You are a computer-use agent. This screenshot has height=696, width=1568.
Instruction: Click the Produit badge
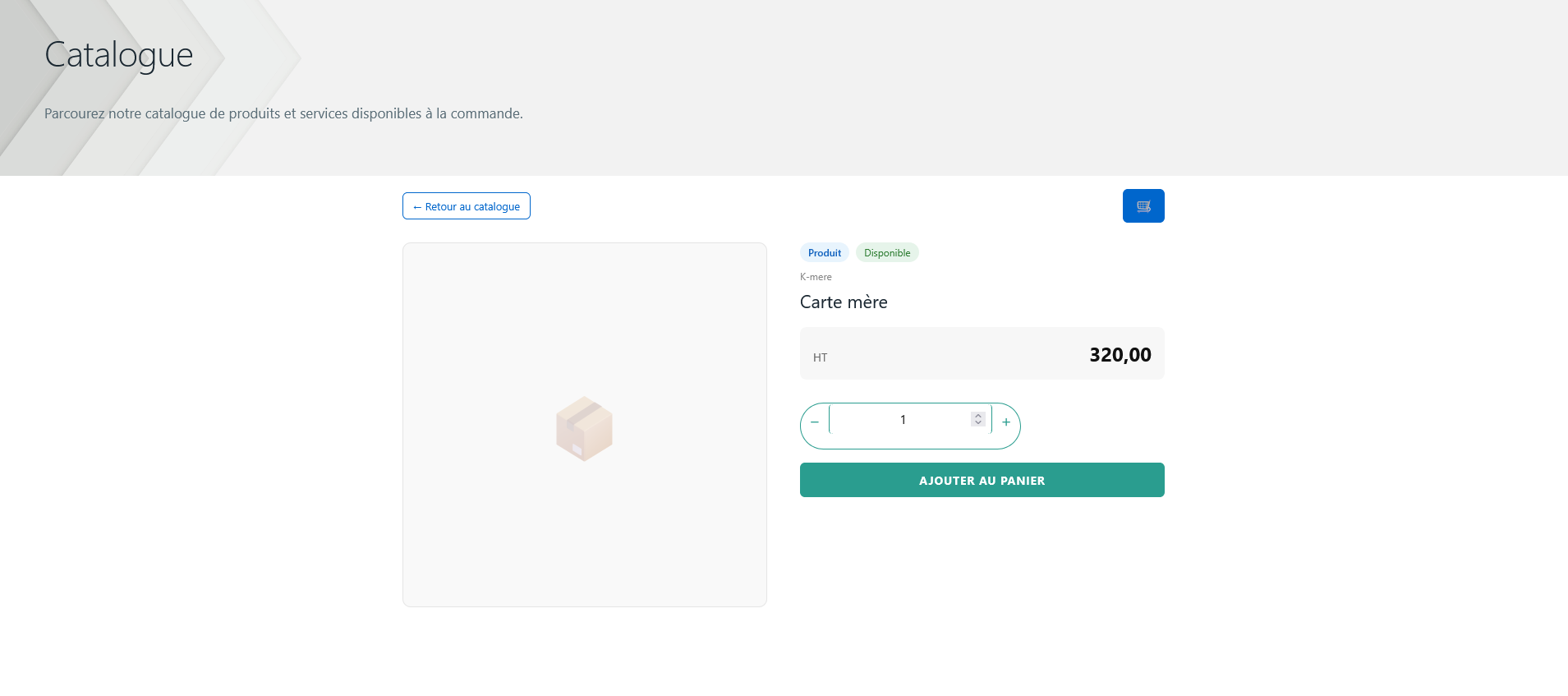[824, 253]
